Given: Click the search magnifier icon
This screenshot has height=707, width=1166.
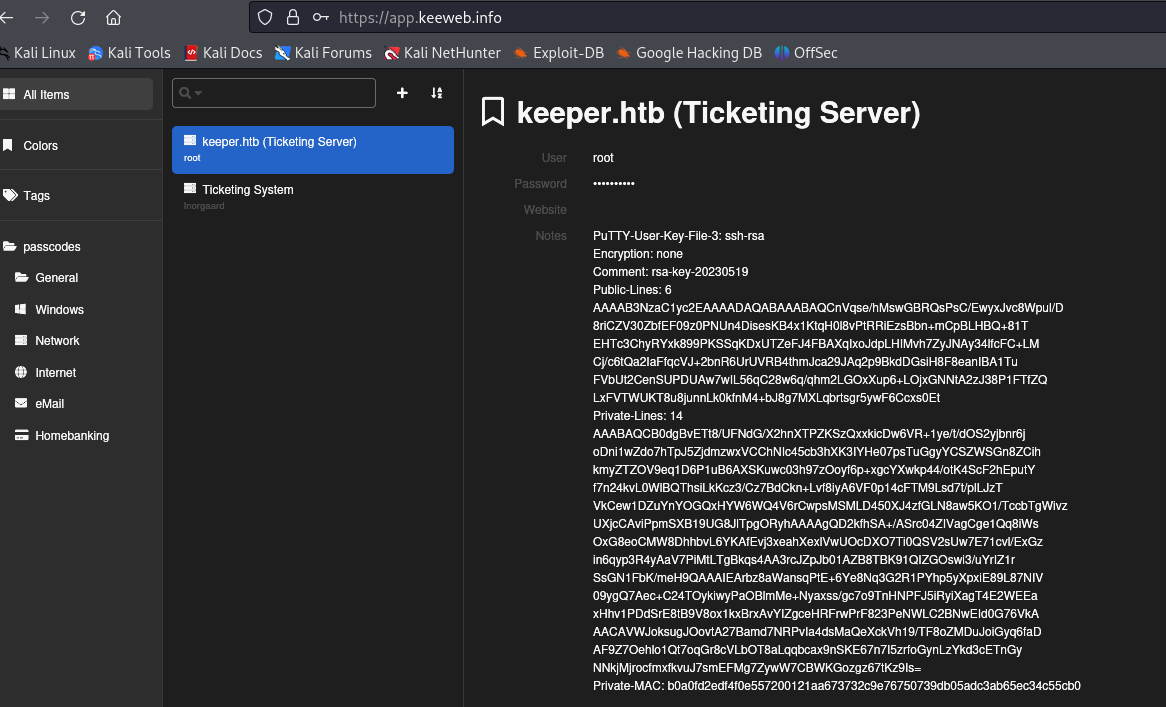Looking at the screenshot, I should tap(185, 93).
